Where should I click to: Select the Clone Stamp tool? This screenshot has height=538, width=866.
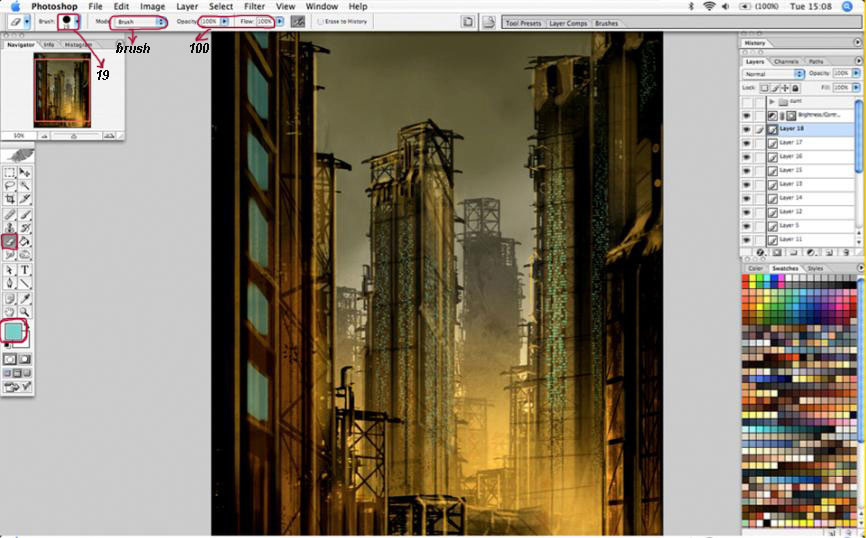pyautogui.click(x=10, y=228)
